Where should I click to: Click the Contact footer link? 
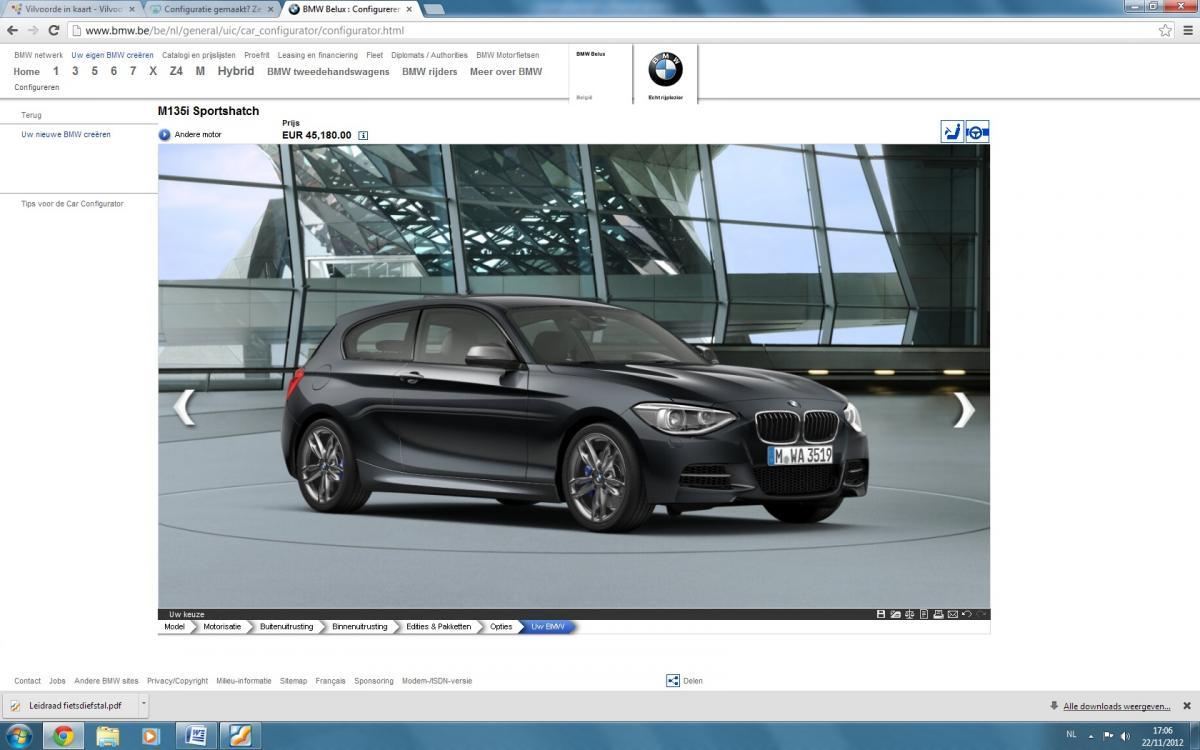tap(28, 681)
